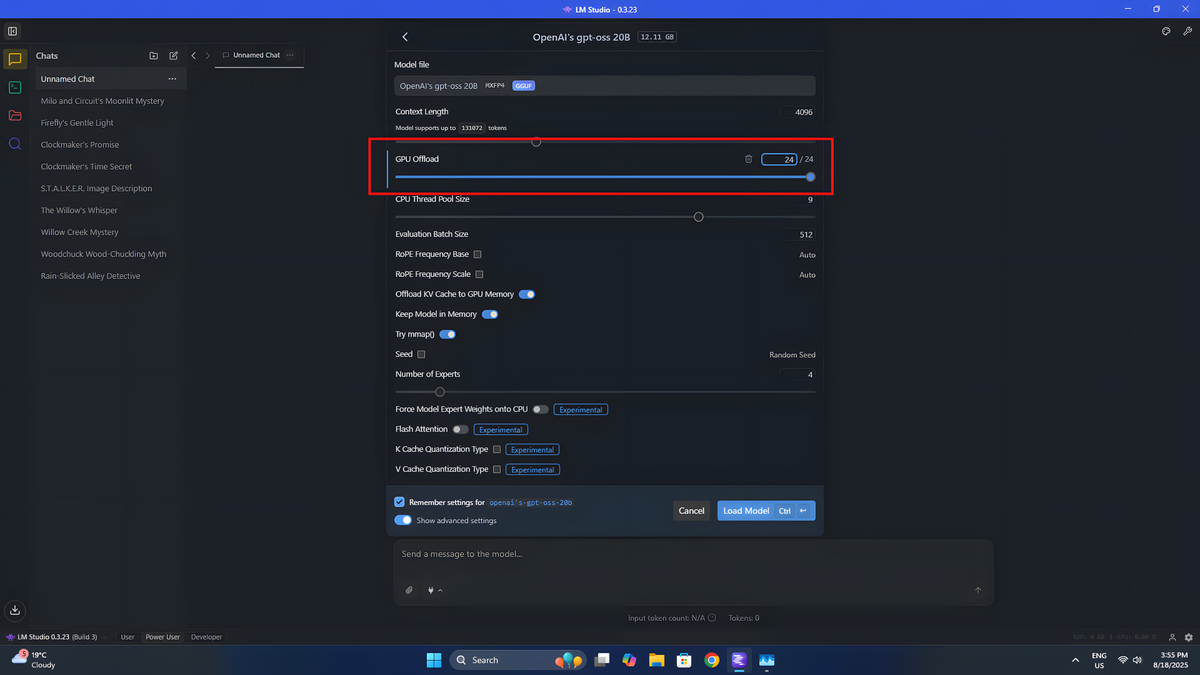Click the Load Model button
The width and height of the screenshot is (1200, 675).
coord(746,510)
